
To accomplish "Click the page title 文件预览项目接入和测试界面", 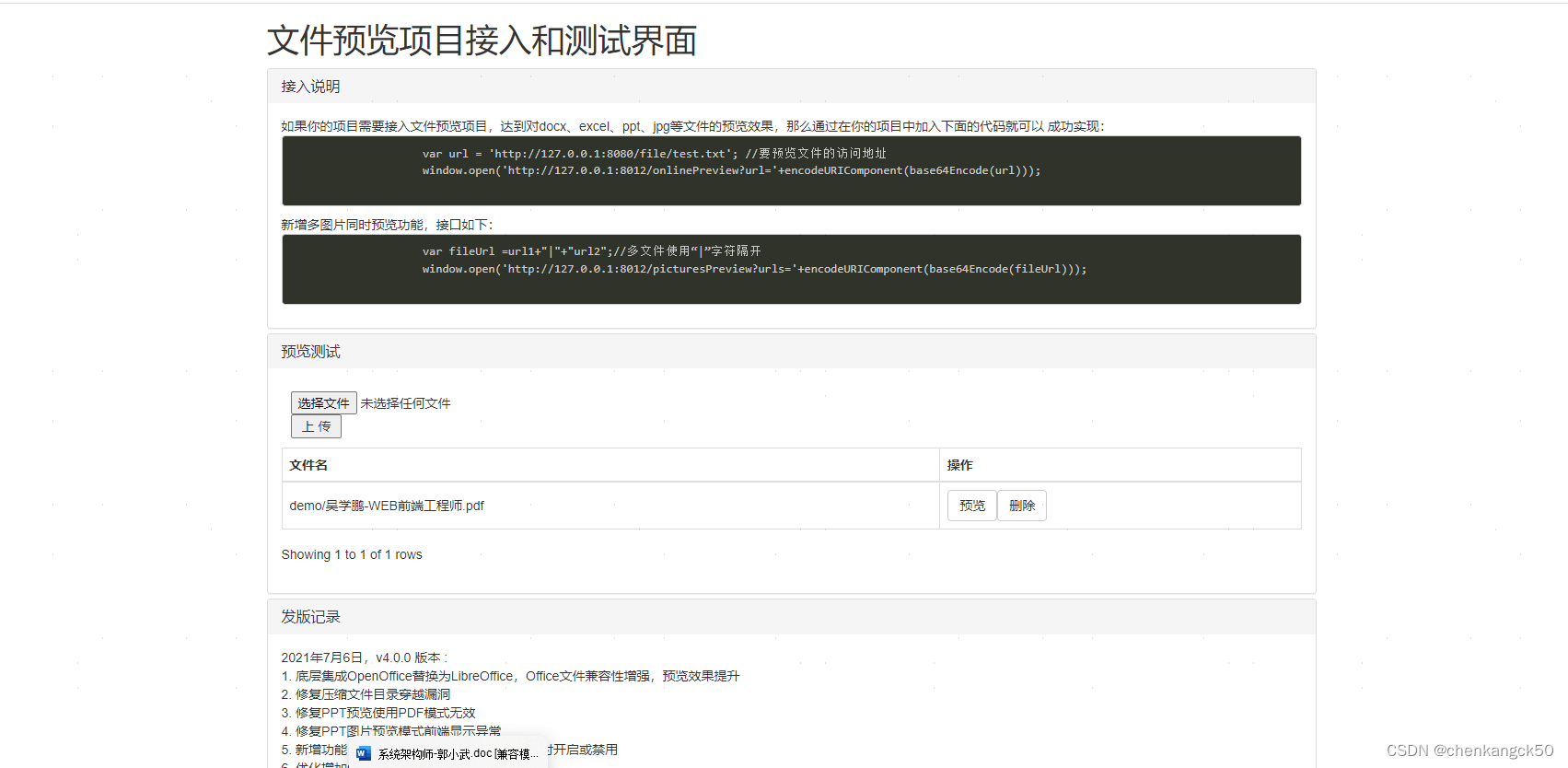I will point(482,41).
